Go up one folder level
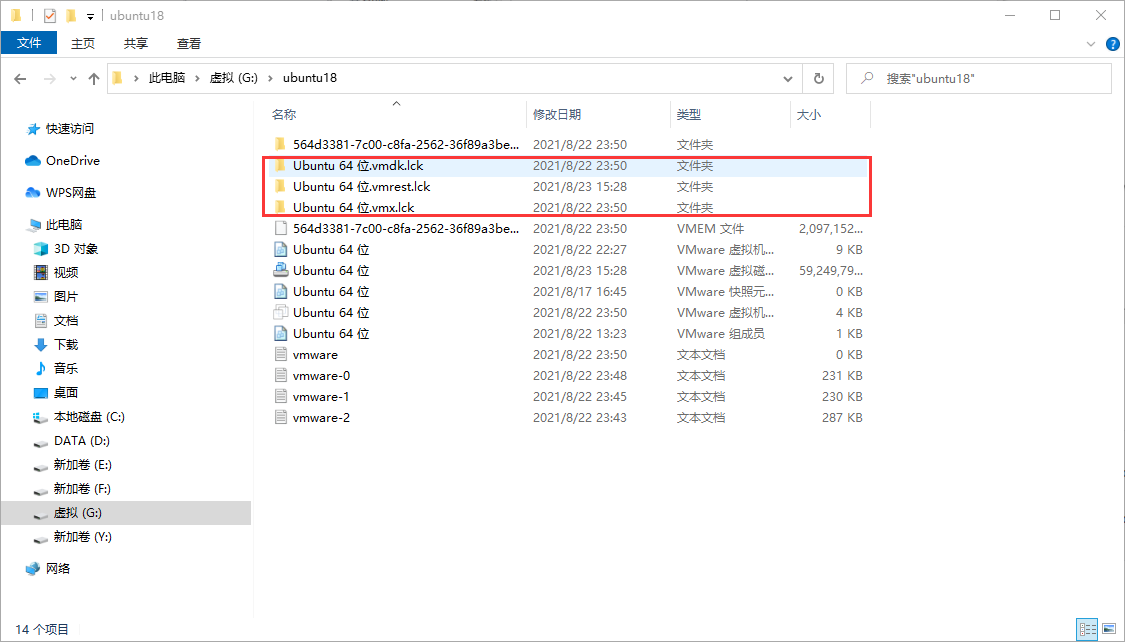Viewport: 1125px width, 642px height. point(93,78)
